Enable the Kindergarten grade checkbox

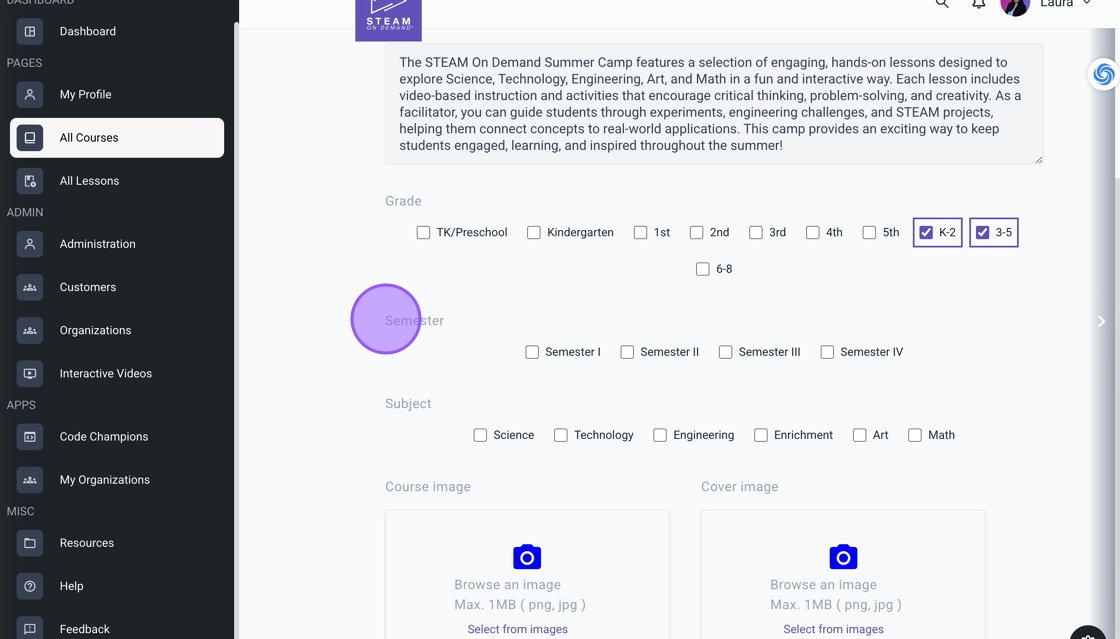[x=534, y=233]
